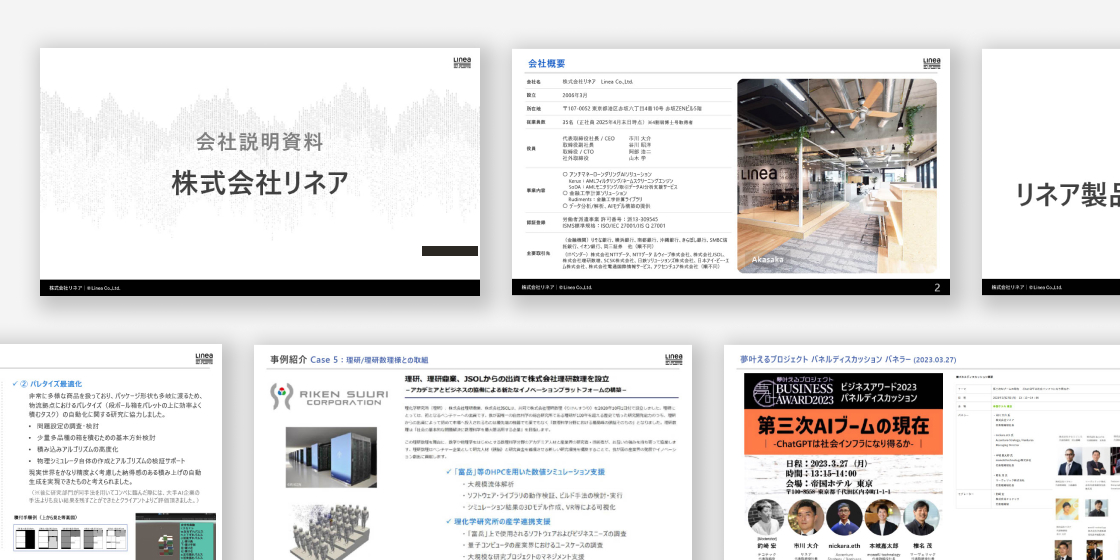Click the nickera.eth panelist portrait
Viewport: 1120px width, 560px height.
point(844,517)
